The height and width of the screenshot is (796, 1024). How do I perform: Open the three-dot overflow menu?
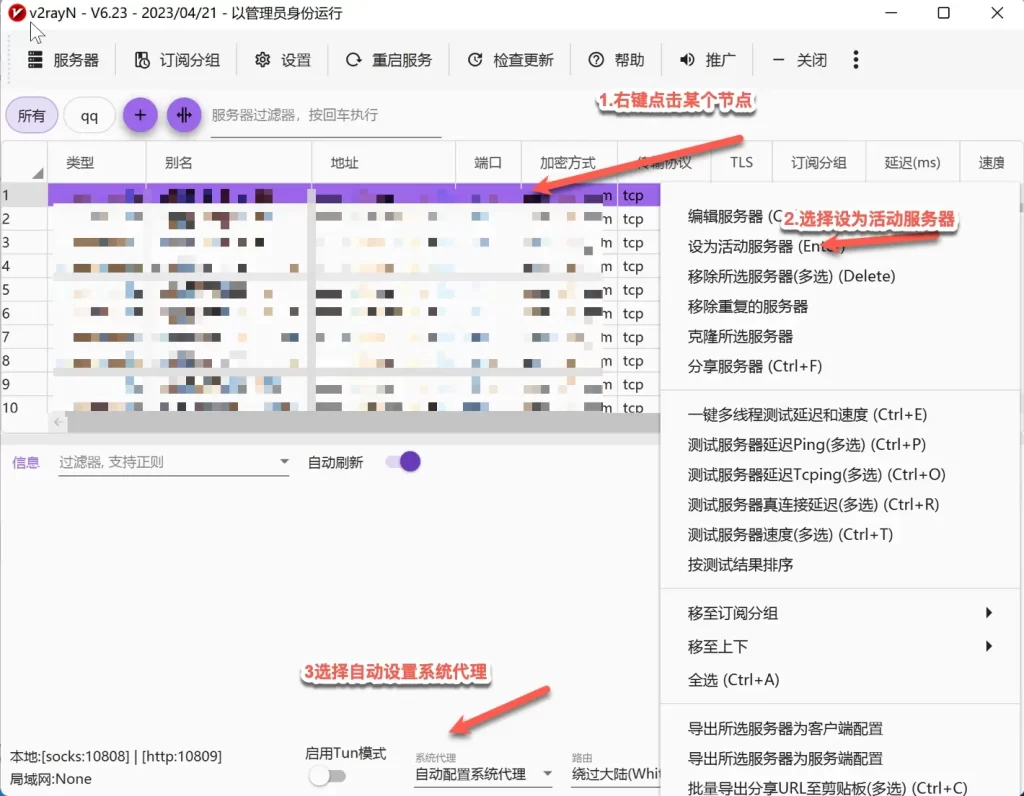[856, 60]
